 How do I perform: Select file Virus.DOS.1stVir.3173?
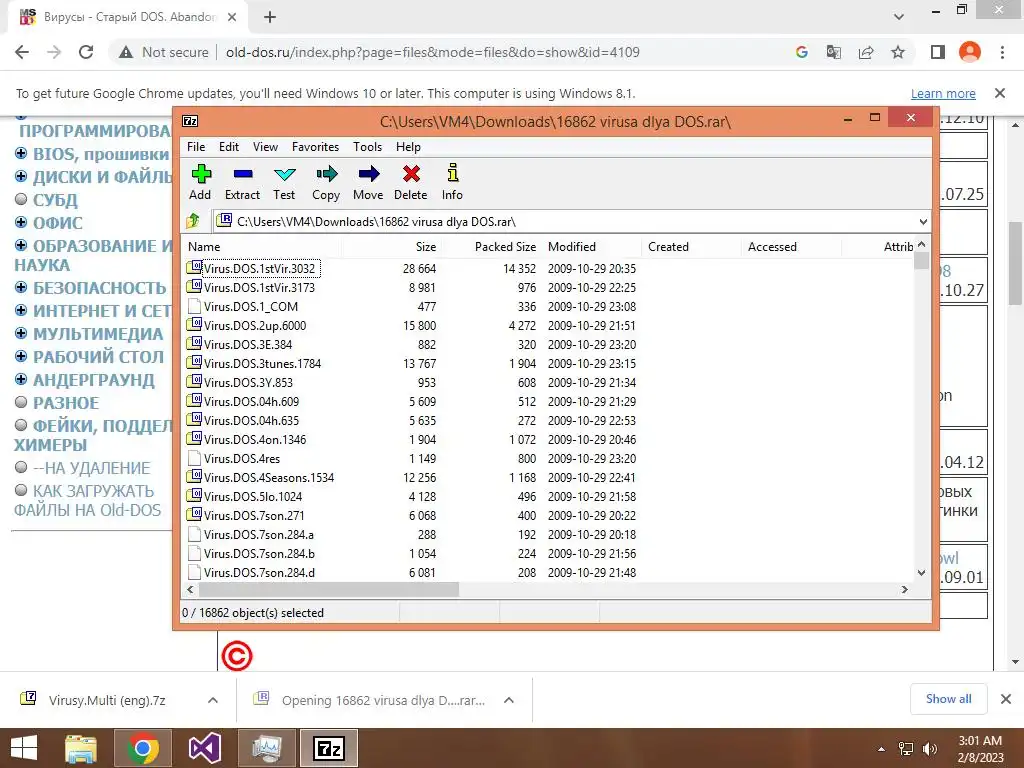259,287
